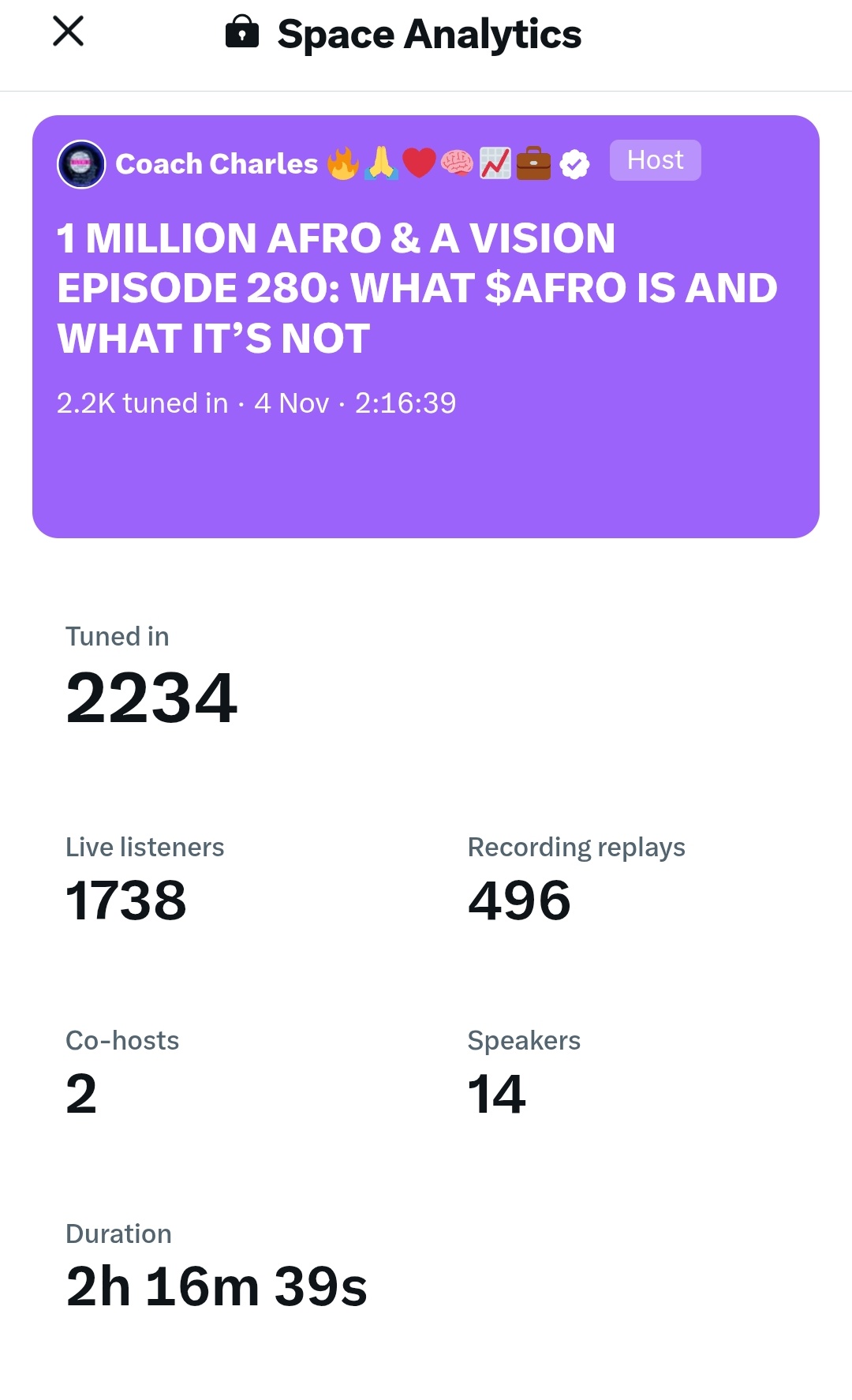852x1400 pixels.
Task: Select the Recording replays 496 stat
Action: point(519,900)
